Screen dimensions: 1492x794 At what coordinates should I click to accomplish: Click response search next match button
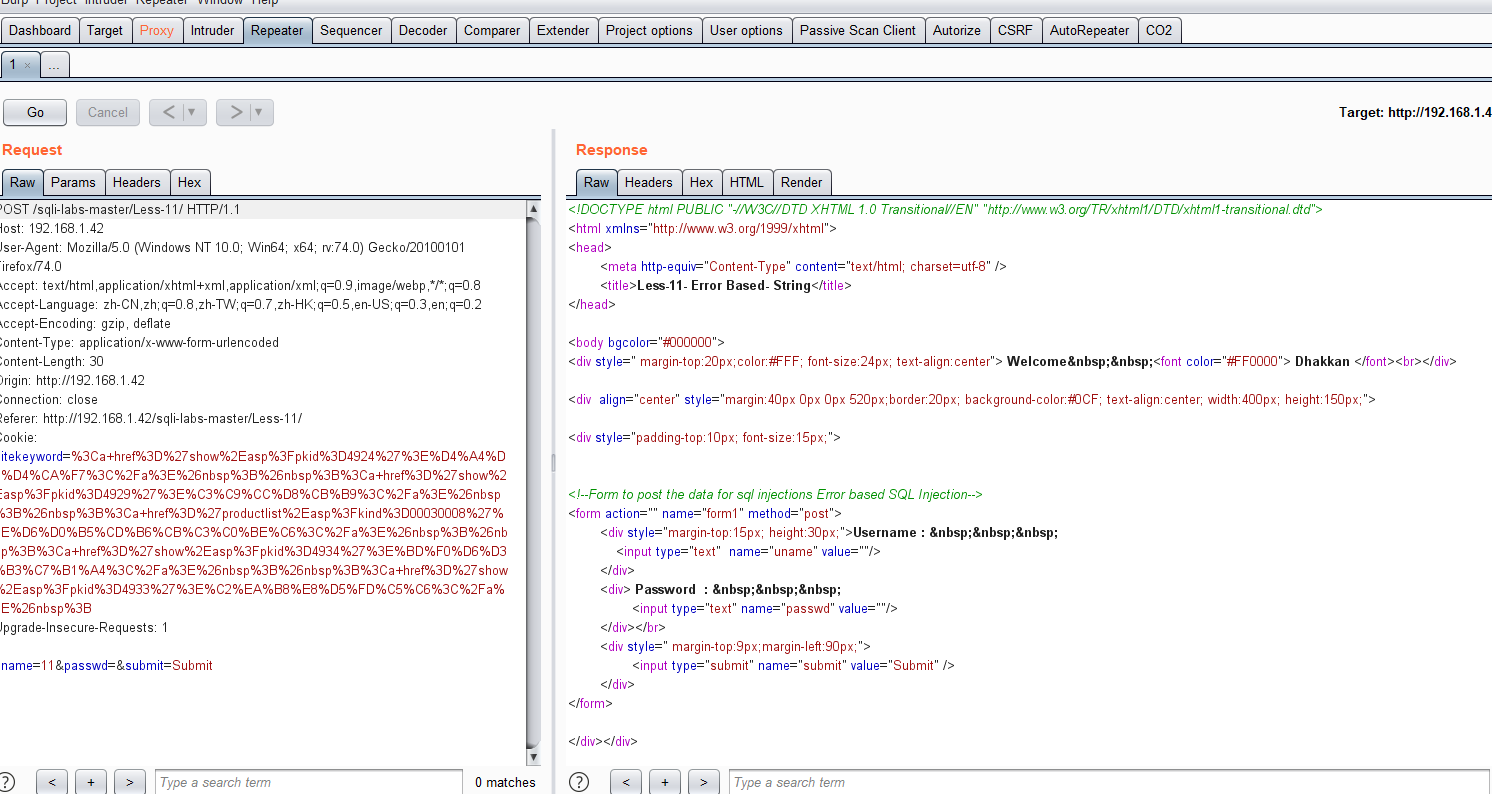click(x=703, y=782)
